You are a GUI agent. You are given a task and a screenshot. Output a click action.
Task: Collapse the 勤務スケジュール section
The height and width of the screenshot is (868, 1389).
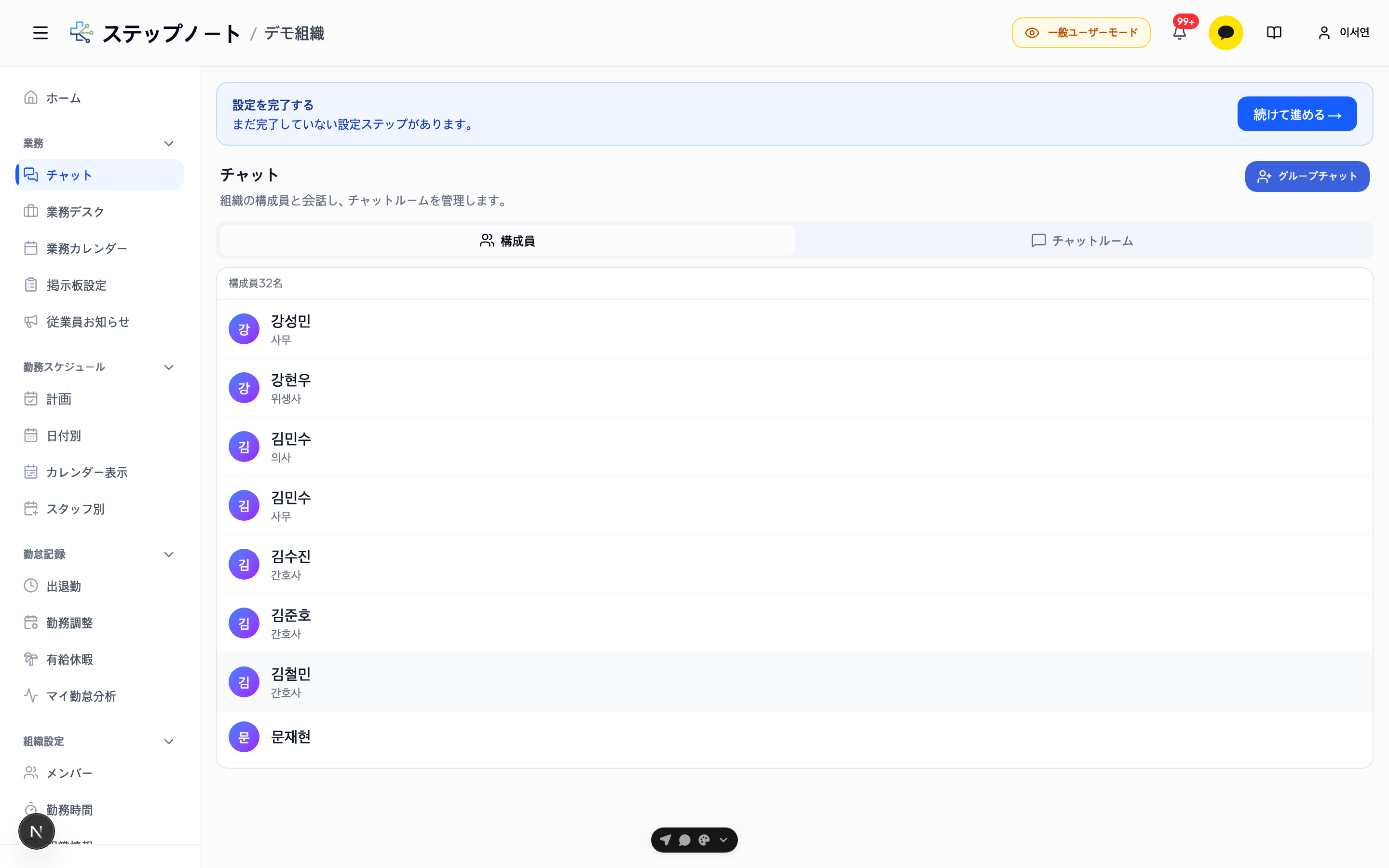[169, 367]
